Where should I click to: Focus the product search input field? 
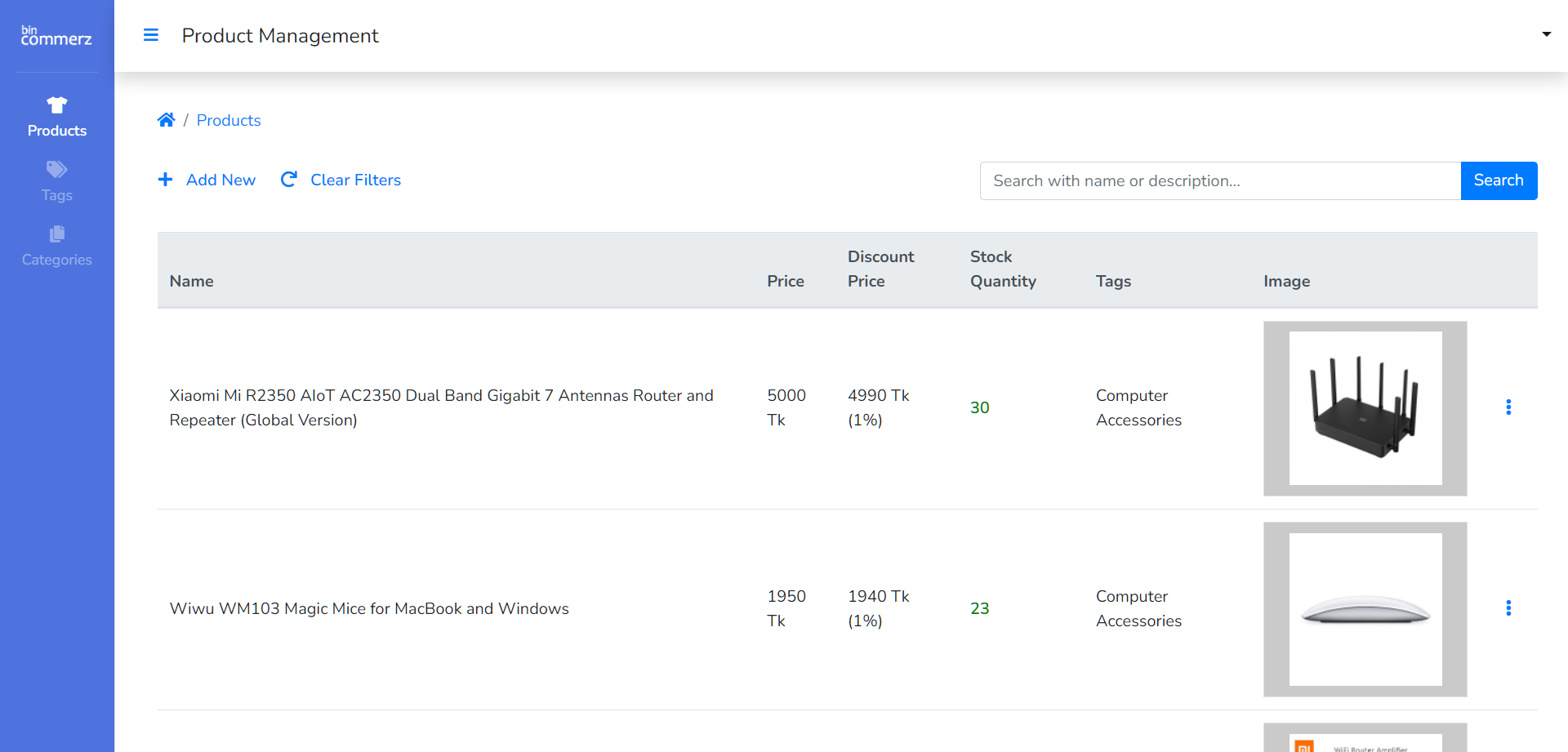1219,180
